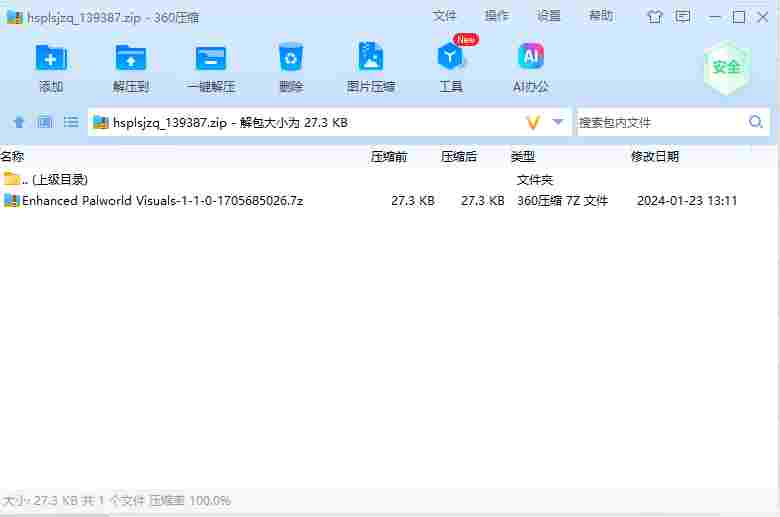The width and height of the screenshot is (780, 517).
Task: Close the 360压缩 window
Action: (763, 17)
